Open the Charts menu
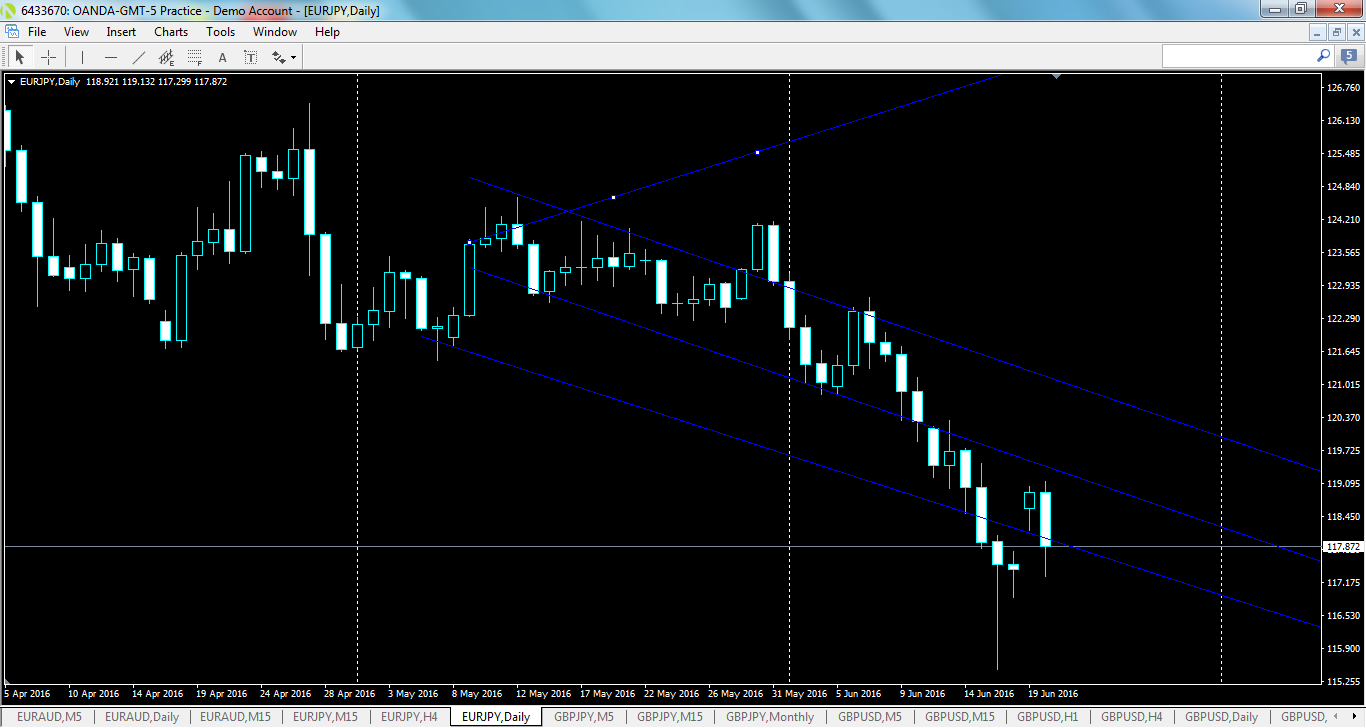This screenshot has height=728, width=1366. coord(170,31)
